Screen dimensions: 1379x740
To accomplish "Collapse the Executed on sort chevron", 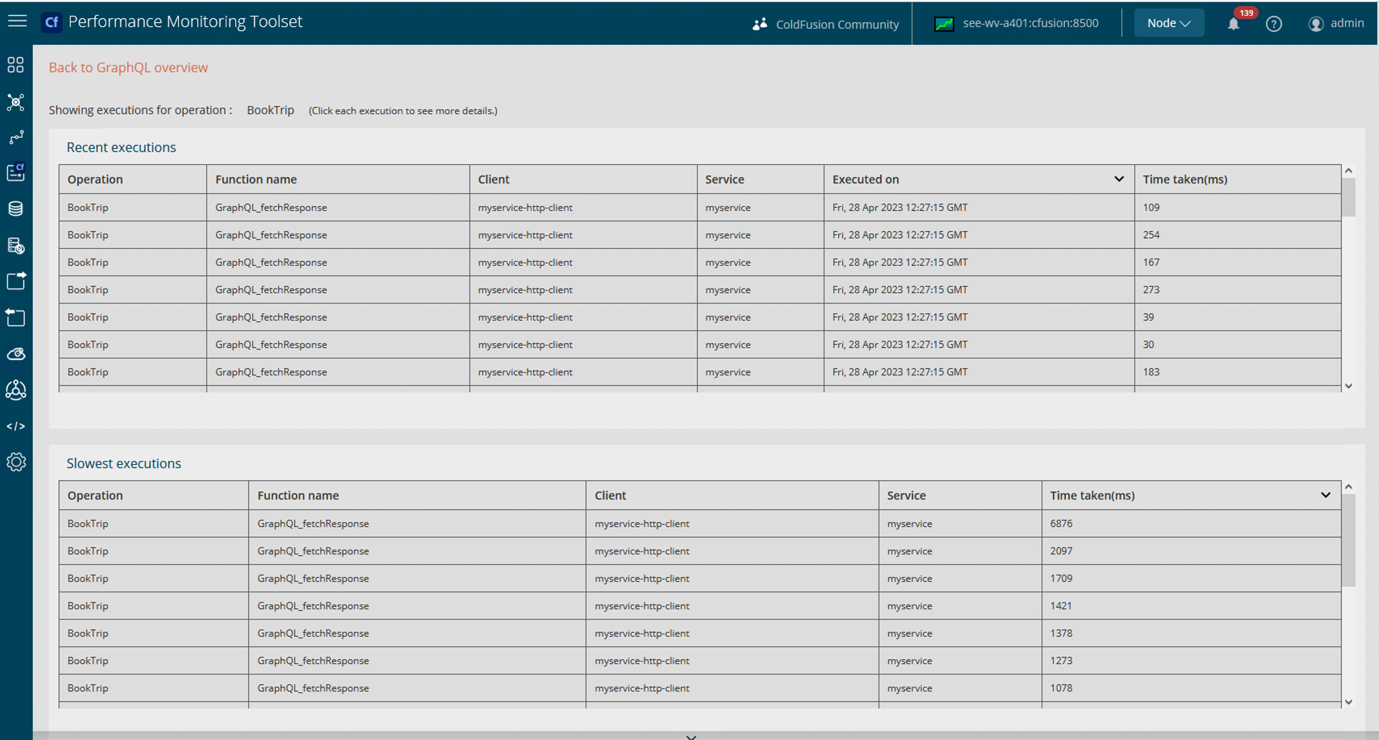I will 1118,178.
